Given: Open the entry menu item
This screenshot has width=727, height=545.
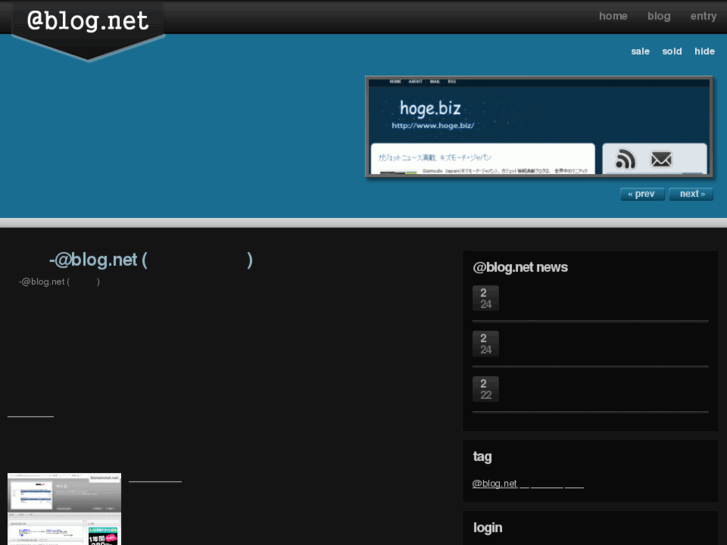Looking at the screenshot, I should [703, 16].
